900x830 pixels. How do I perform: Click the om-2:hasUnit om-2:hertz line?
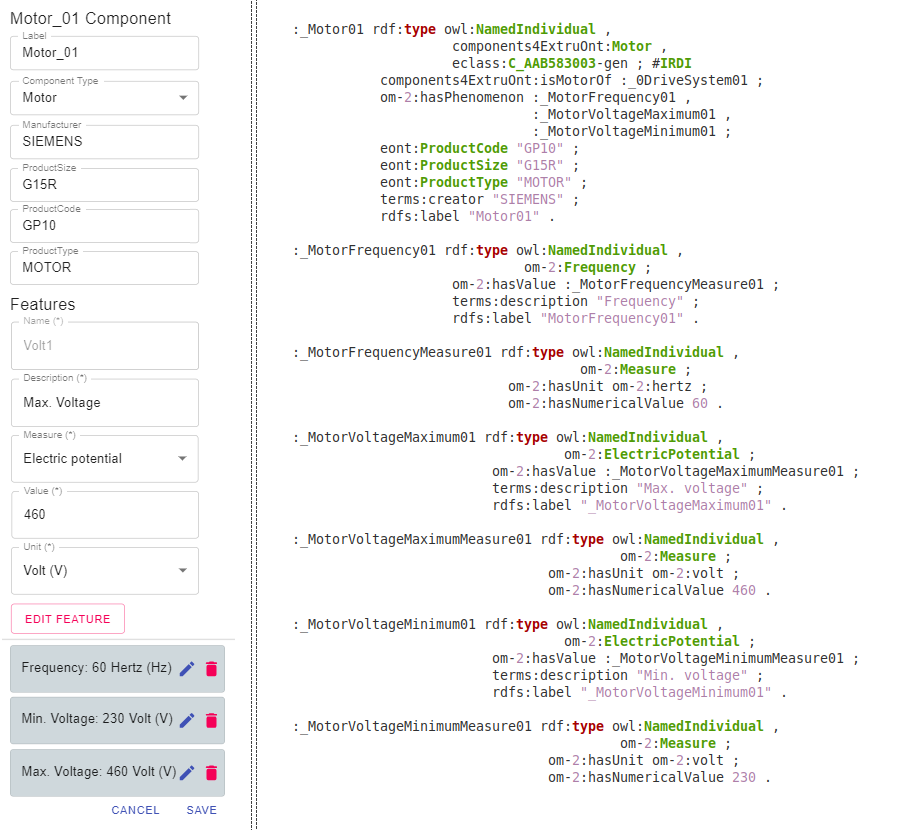pos(607,386)
